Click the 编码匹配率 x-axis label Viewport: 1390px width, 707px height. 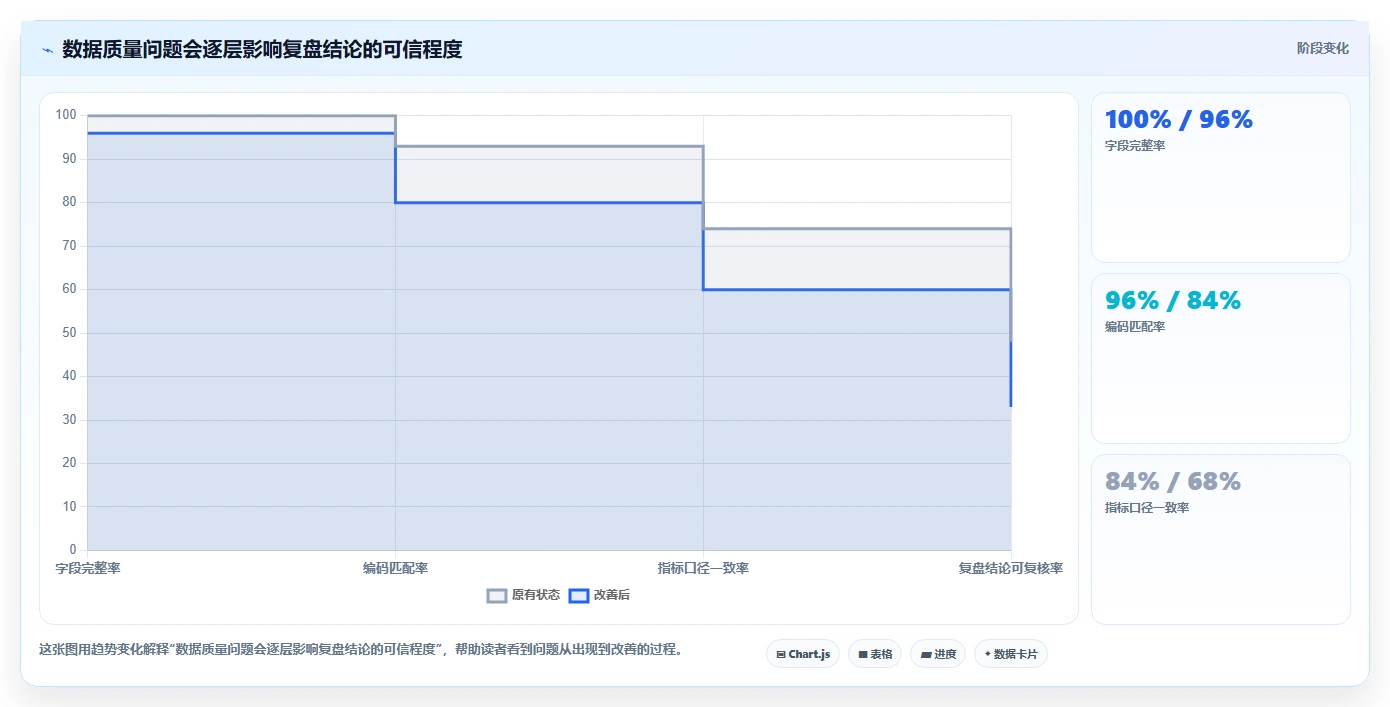pyautogui.click(x=395, y=568)
